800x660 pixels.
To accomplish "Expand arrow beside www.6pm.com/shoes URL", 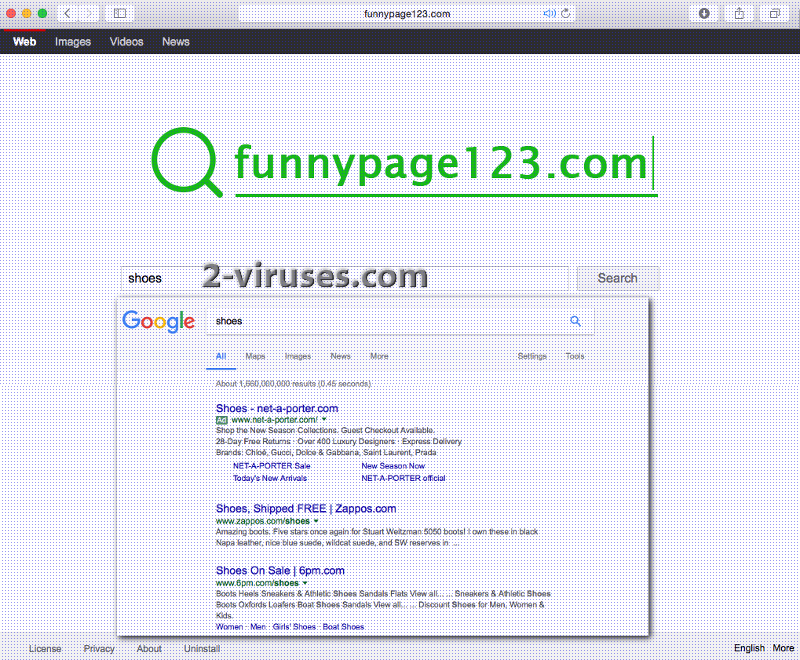I will tap(305, 582).
